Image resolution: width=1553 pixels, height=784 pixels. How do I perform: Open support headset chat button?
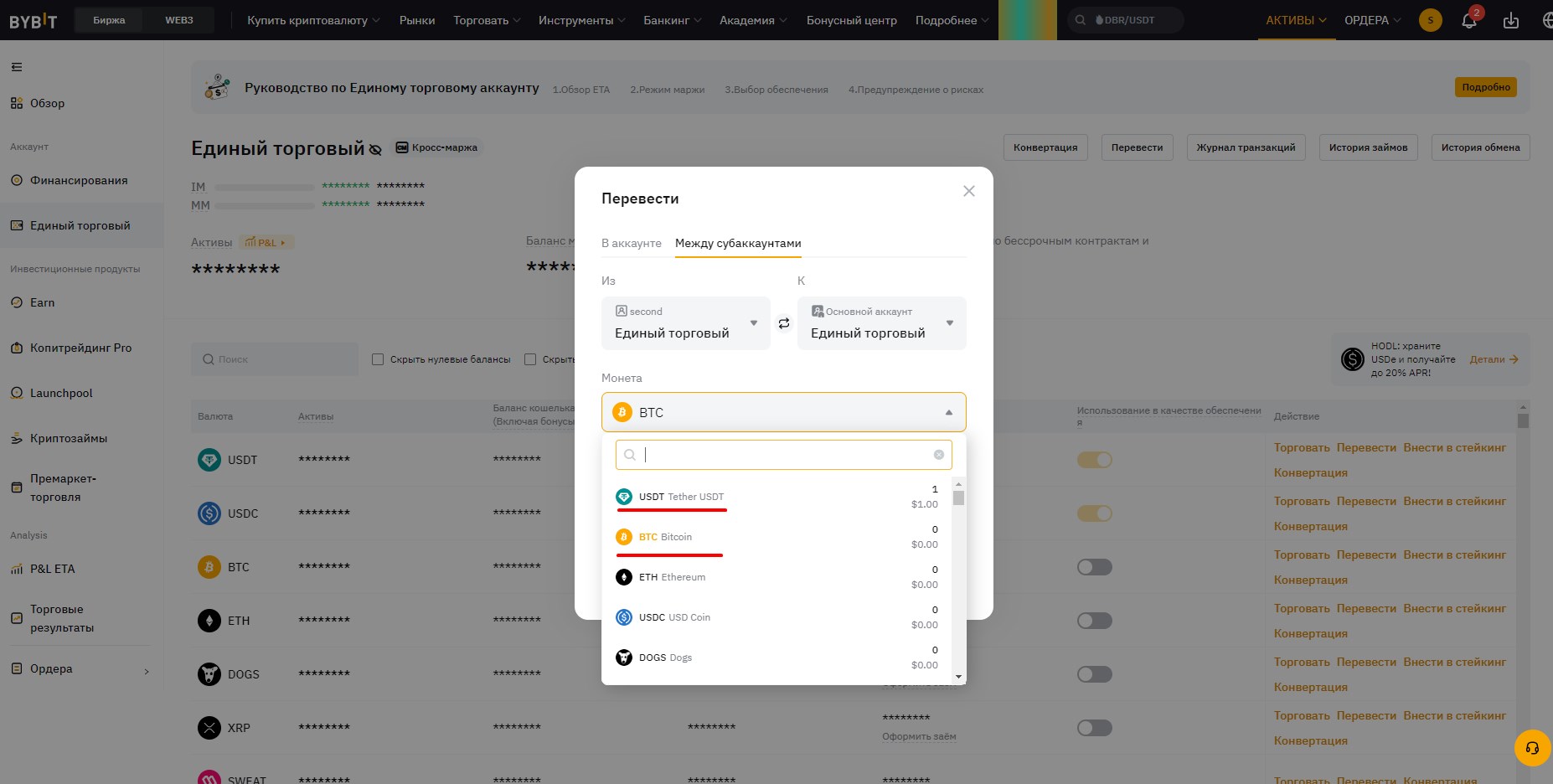point(1533,748)
